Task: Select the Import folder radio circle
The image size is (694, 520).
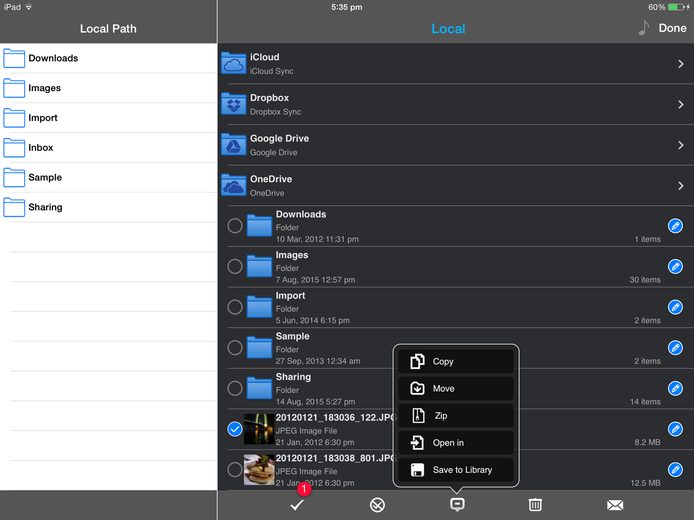Action: [235, 307]
